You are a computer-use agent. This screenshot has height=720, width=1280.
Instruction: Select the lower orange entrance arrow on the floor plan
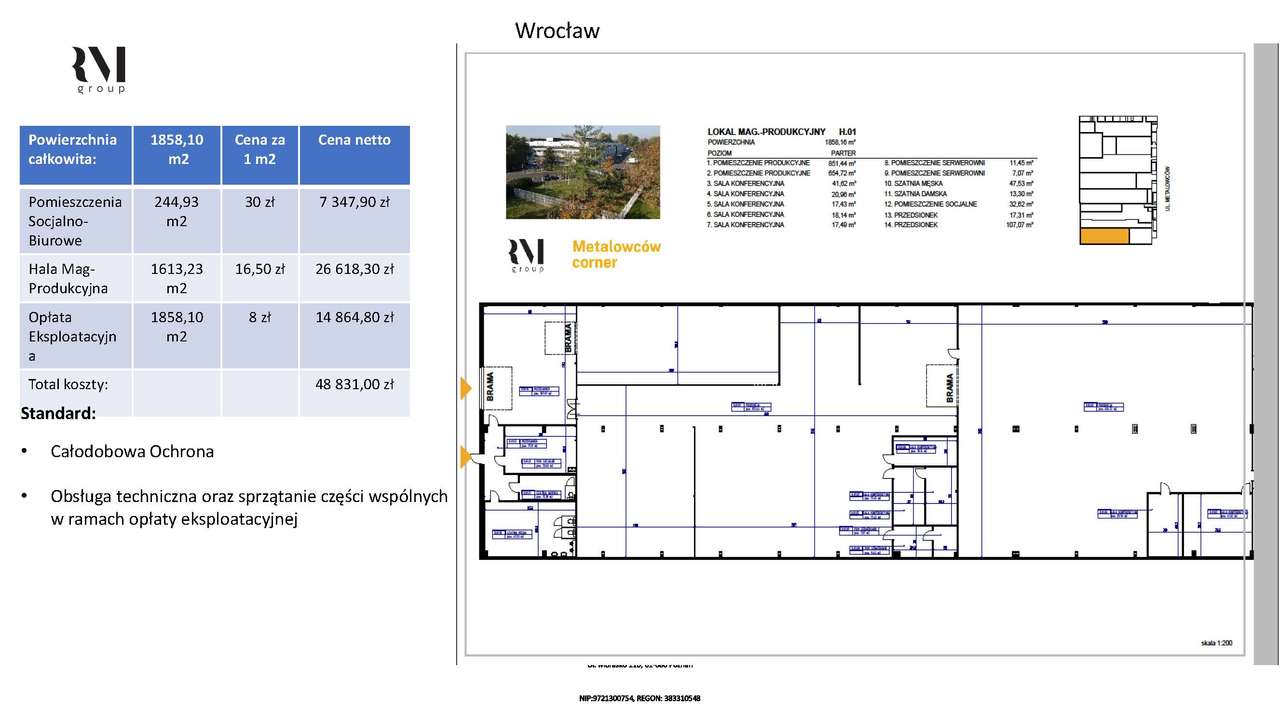tap(466, 457)
